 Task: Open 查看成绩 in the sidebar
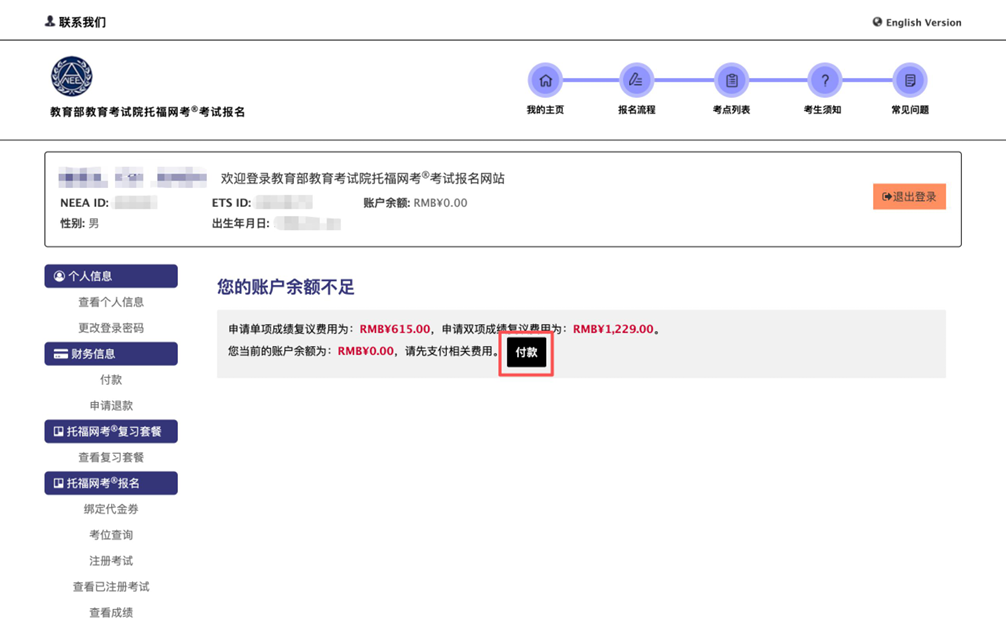click(111, 613)
